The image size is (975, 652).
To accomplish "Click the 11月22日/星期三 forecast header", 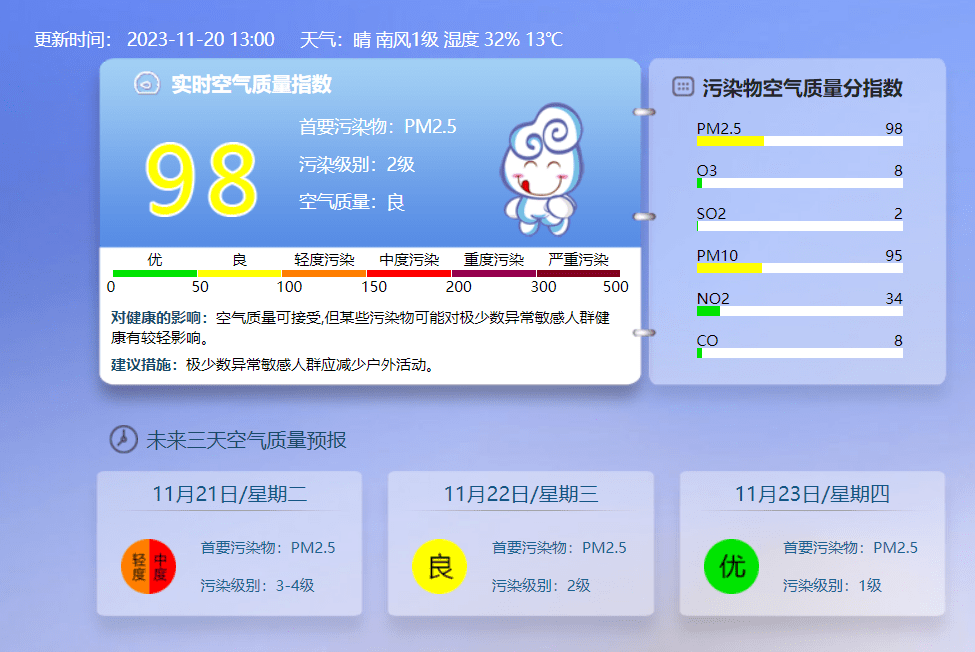I will 520,494.
